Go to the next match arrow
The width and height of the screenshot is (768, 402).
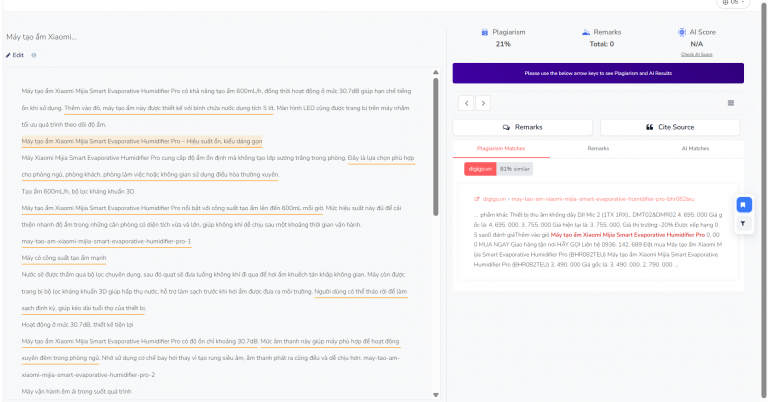483,103
